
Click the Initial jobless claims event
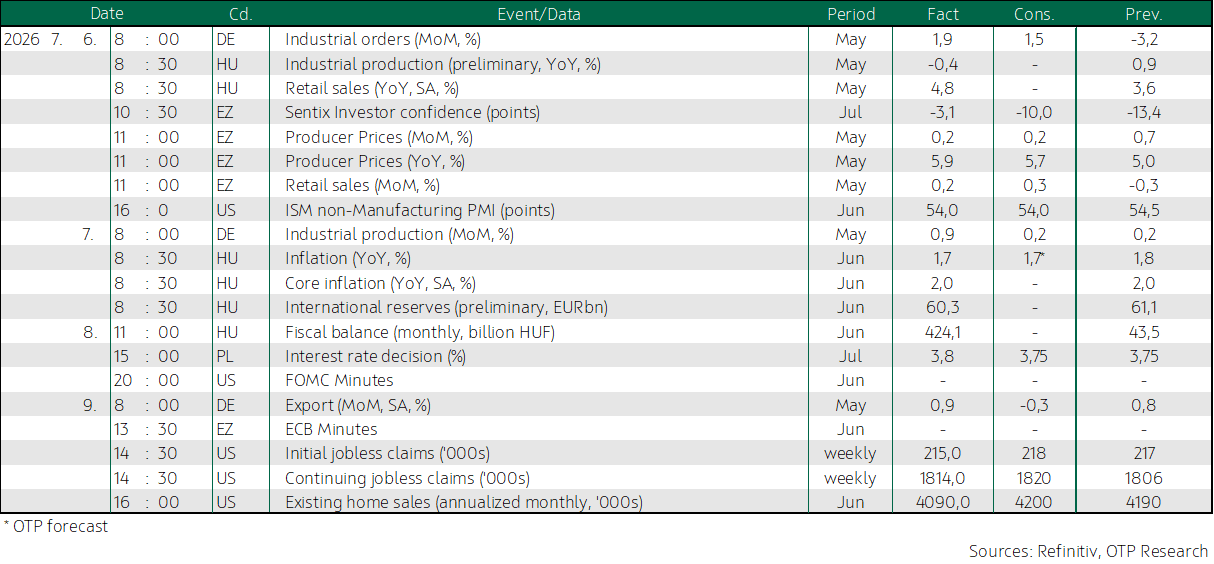click(388, 453)
